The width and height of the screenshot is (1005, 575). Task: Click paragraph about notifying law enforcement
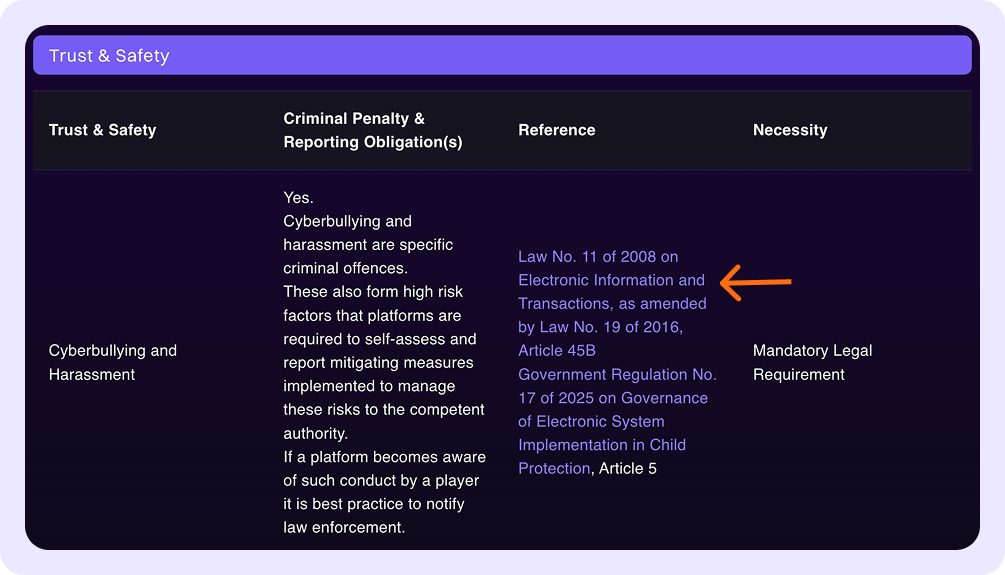[x=383, y=492]
